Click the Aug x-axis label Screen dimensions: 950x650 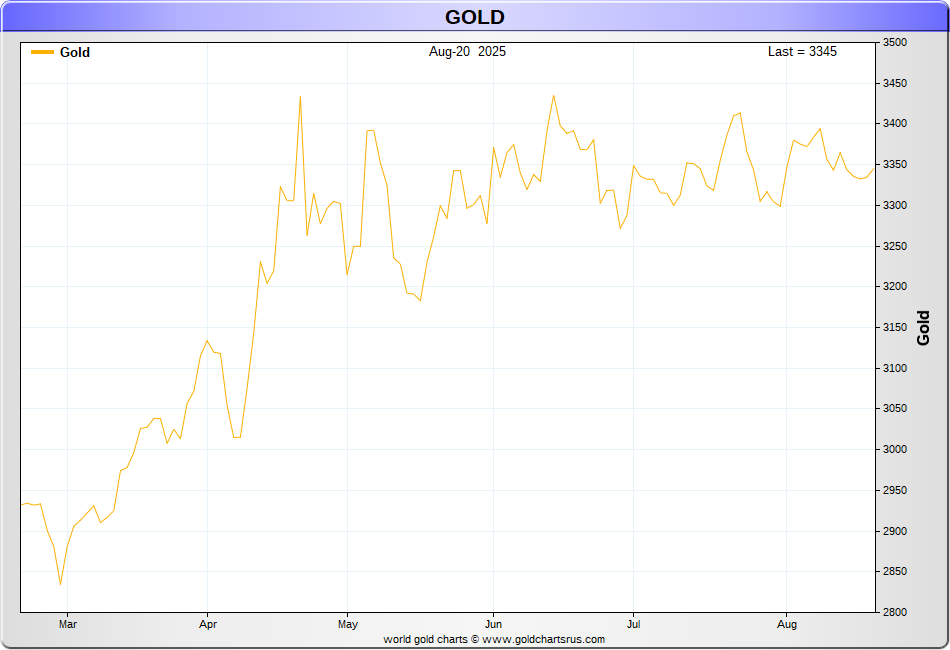pos(786,624)
